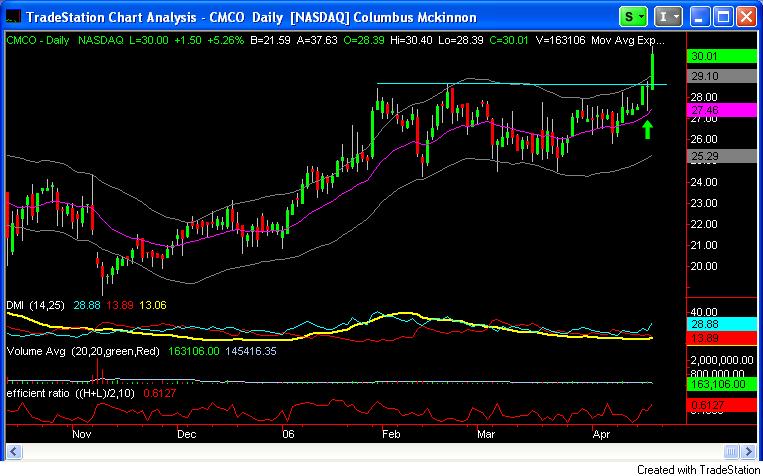Screen dimensions: 763x476
Task: Close the Chart Analysis window
Action: click(x=746, y=18)
